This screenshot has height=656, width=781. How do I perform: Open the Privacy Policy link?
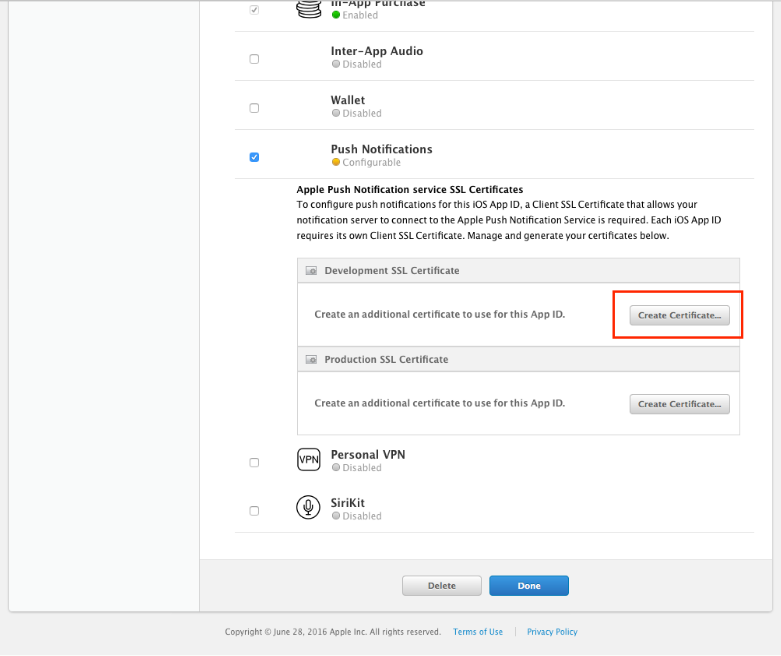552,632
